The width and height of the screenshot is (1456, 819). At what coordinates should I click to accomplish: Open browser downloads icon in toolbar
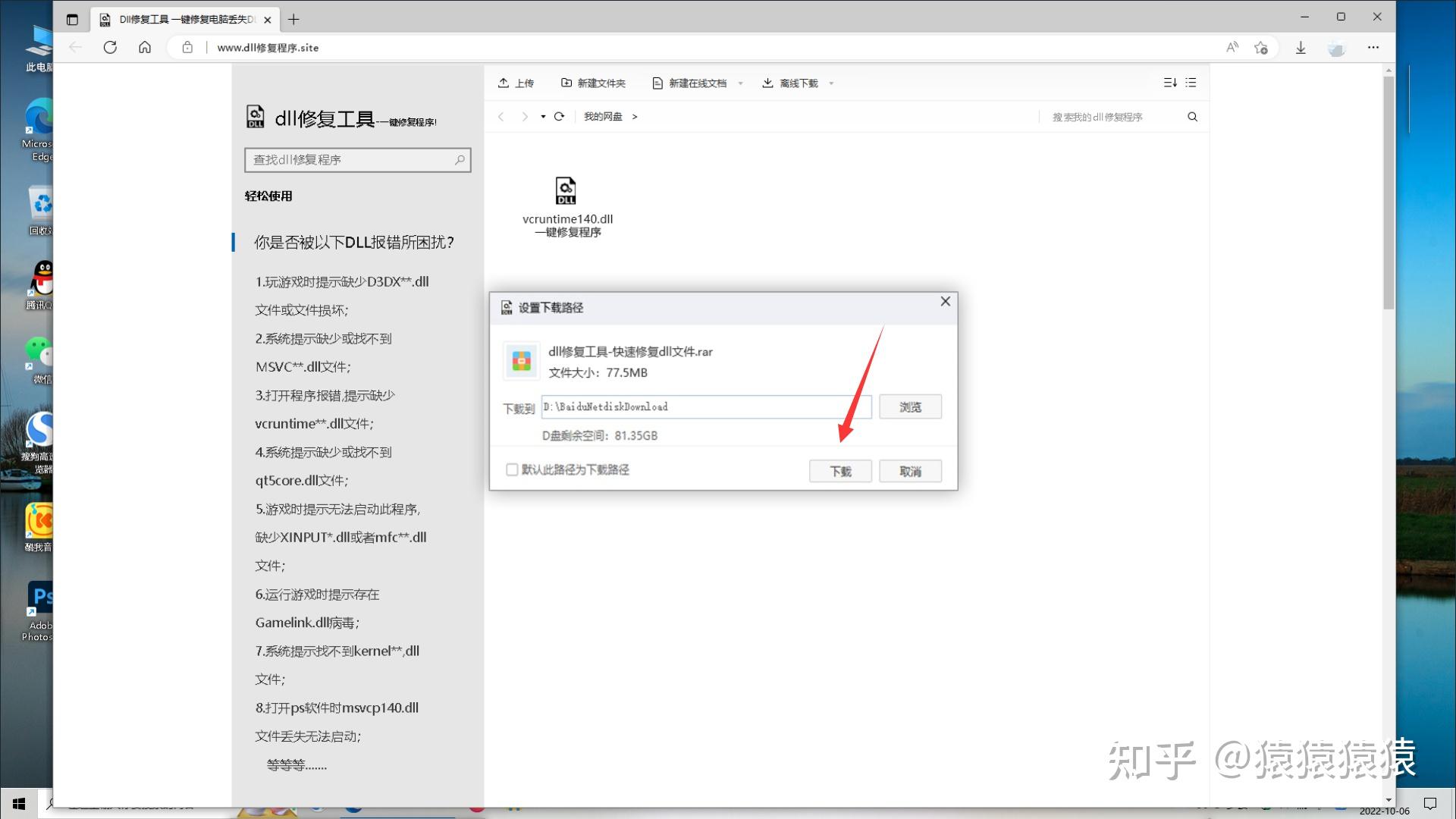point(1300,48)
